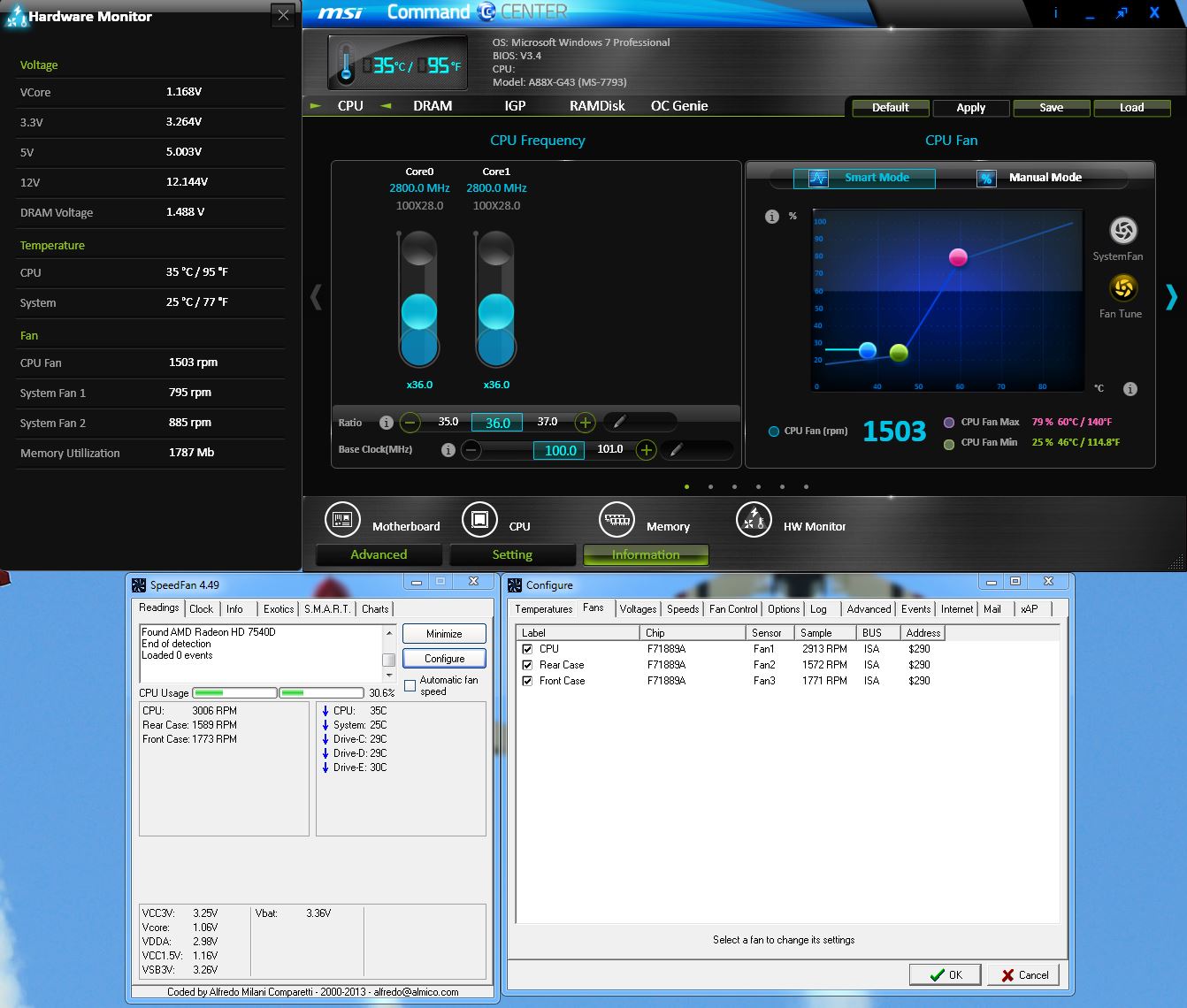
Task: Click the info icon next to percent axis
Action: [771, 217]
